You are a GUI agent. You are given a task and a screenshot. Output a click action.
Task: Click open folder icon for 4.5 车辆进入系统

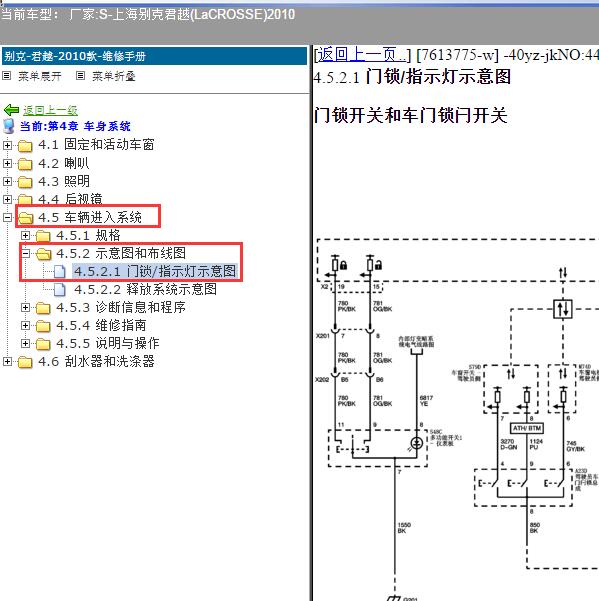(x=26, y=218)
